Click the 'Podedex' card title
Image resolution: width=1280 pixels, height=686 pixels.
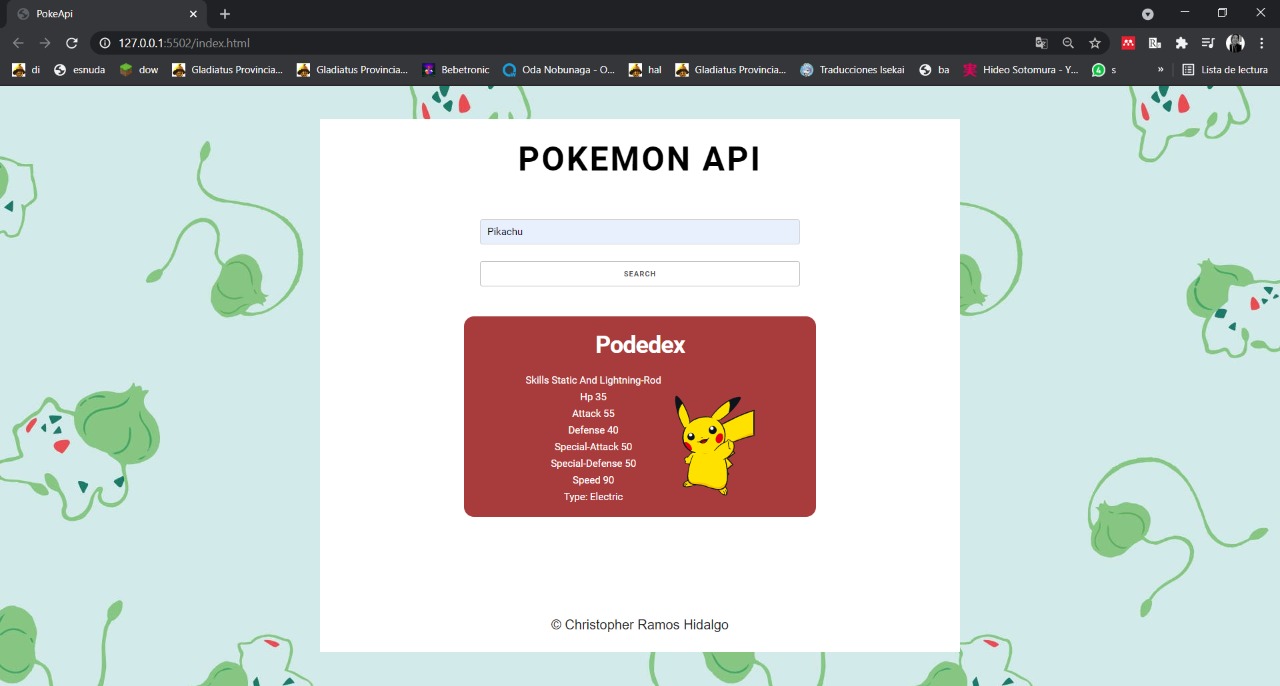(x=640, y=345)
